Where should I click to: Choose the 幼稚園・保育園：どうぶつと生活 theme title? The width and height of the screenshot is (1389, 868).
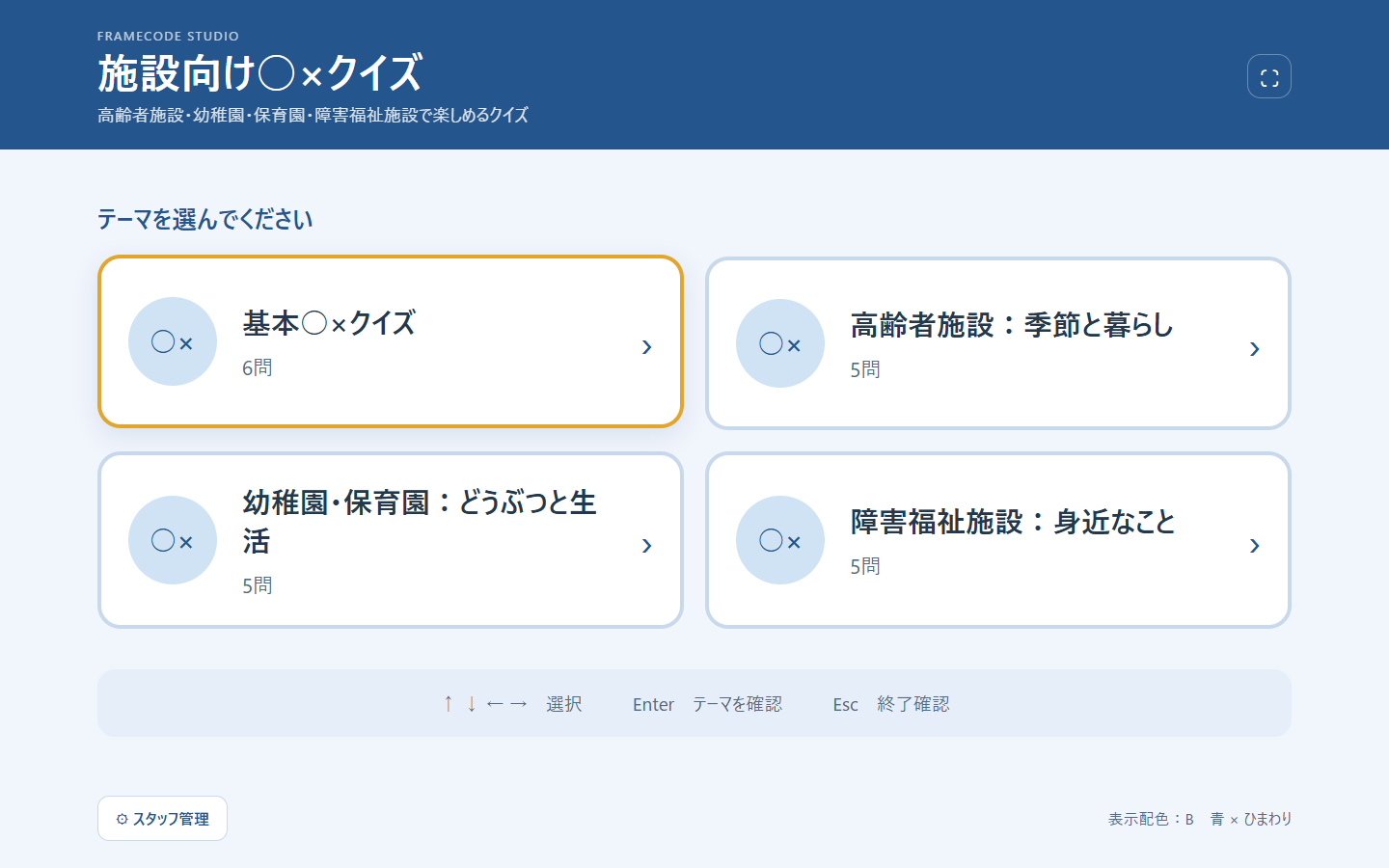click(x=420, y=522)
